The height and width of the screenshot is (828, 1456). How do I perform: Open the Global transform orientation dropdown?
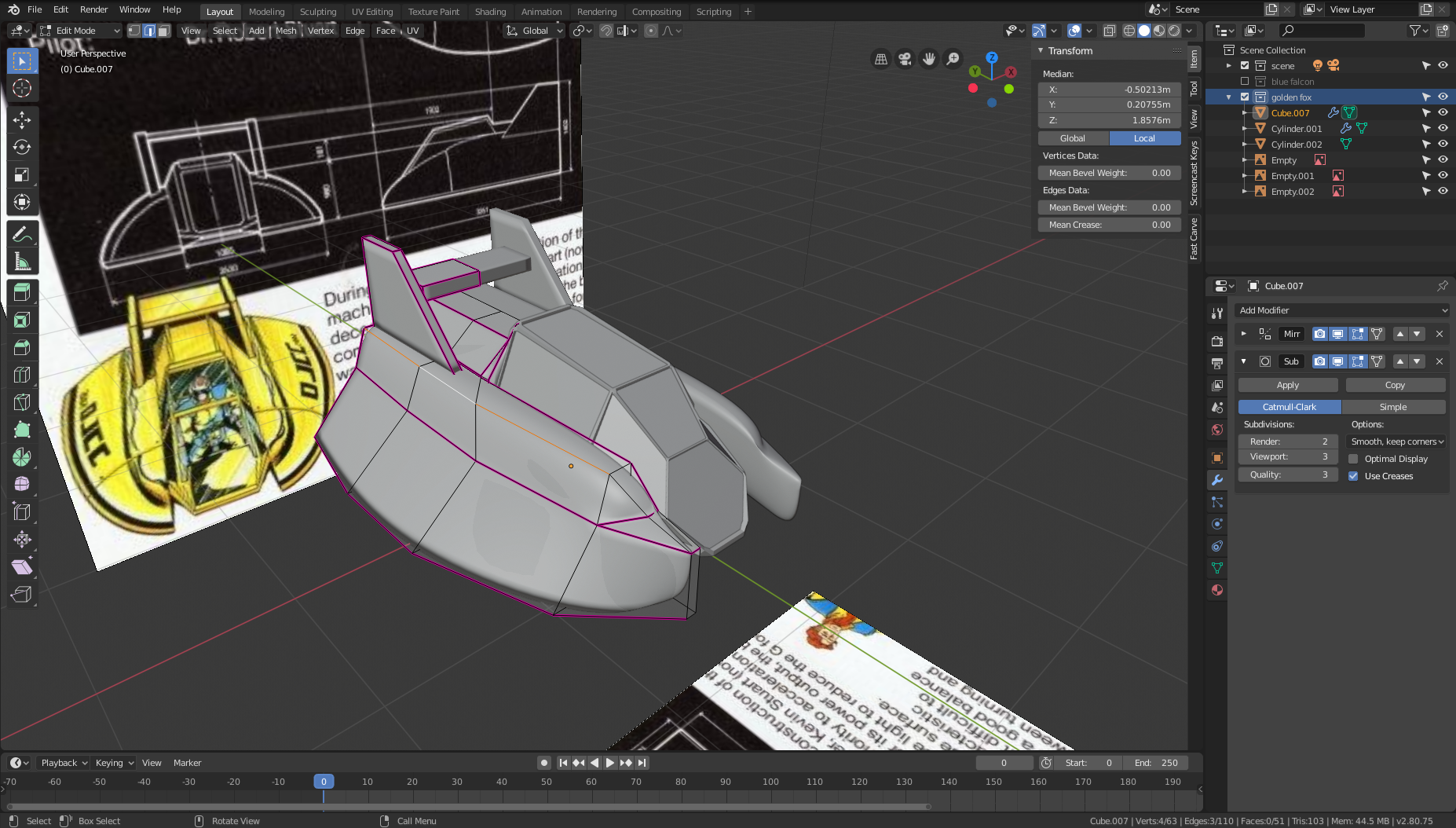click(x=535, y=31)
